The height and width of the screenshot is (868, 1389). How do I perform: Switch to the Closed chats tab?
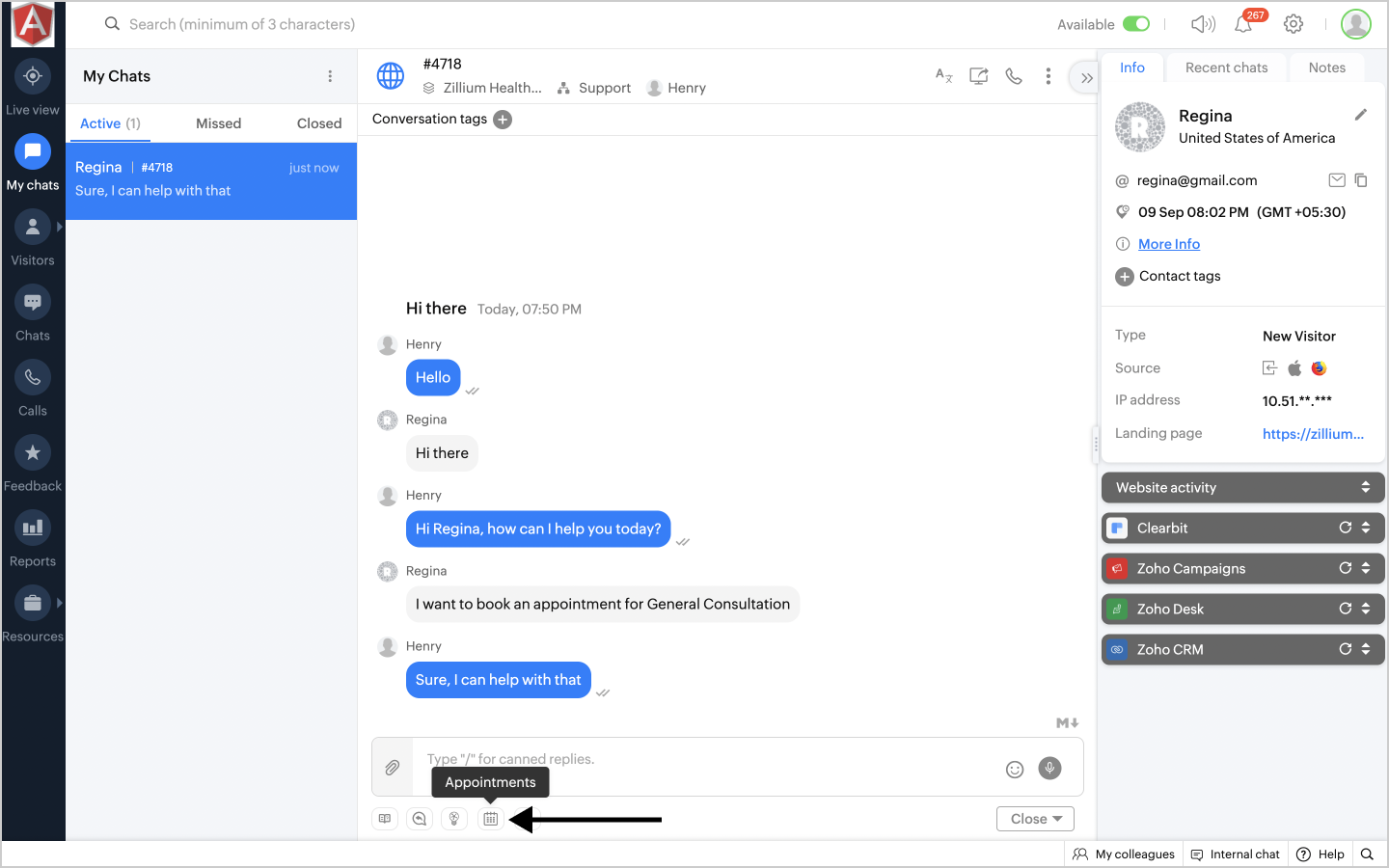319,123
